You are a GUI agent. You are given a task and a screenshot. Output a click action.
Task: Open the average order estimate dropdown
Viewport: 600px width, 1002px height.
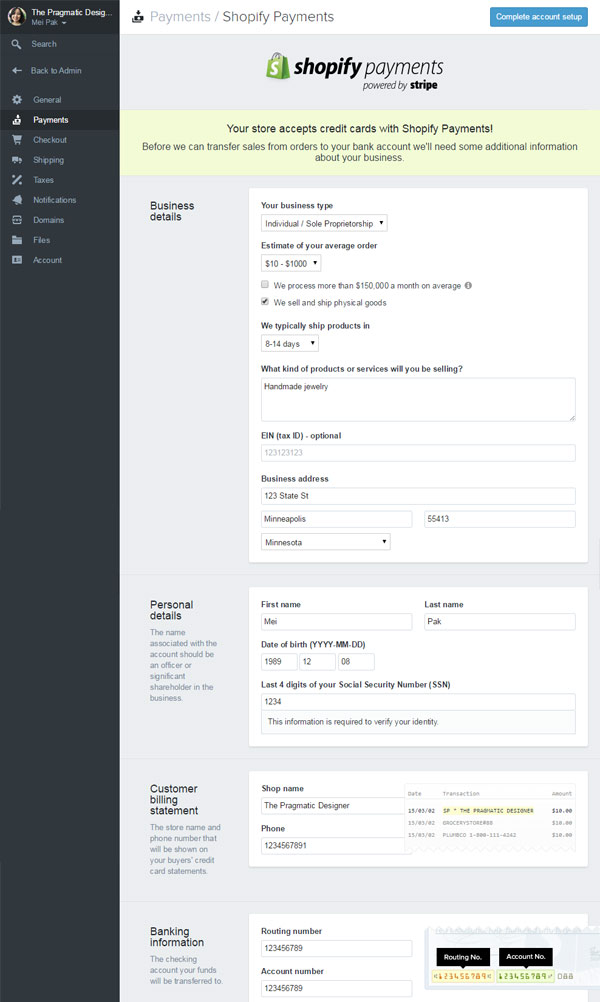[291, 263]
